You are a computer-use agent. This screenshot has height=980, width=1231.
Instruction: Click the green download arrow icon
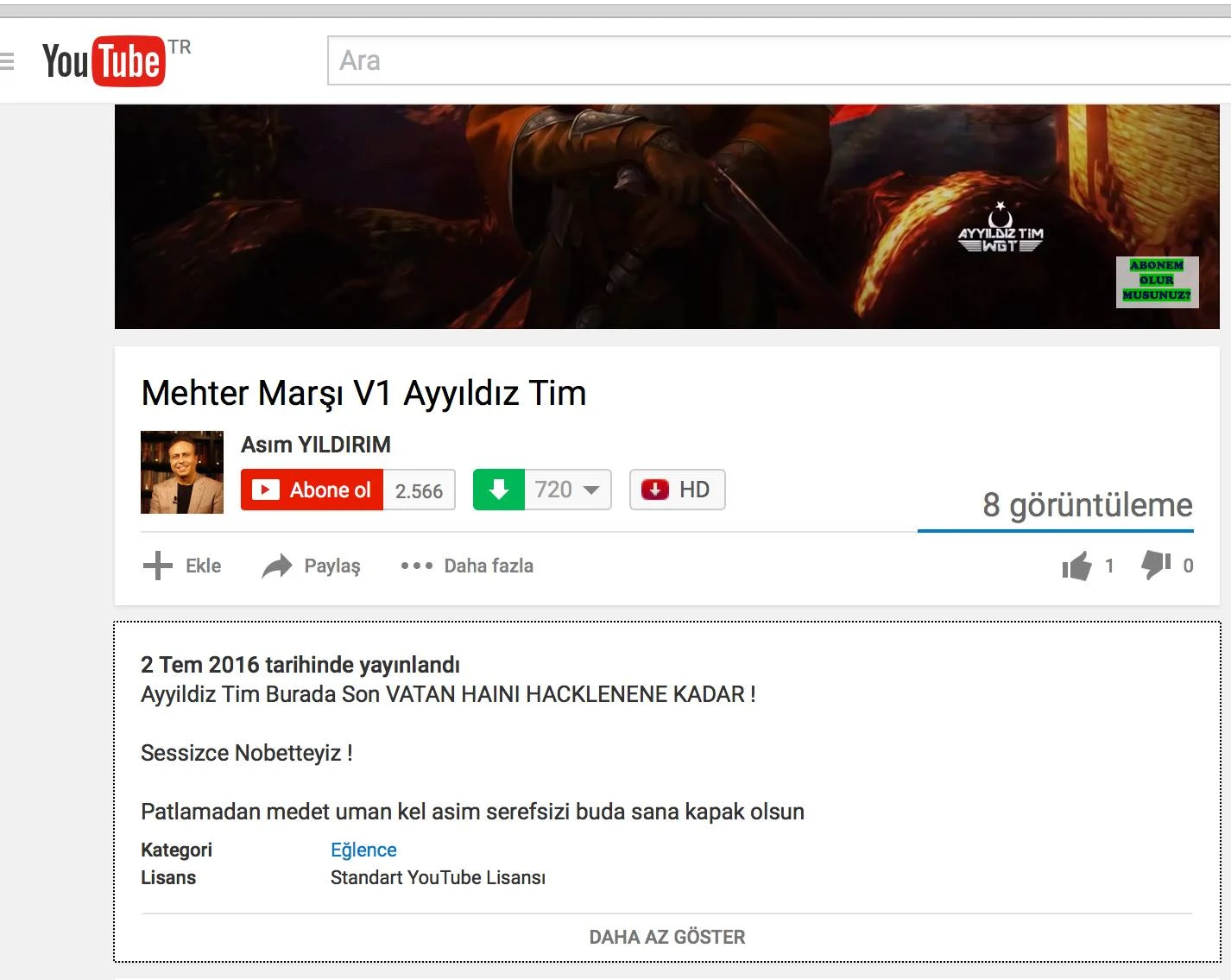point(499,489)
